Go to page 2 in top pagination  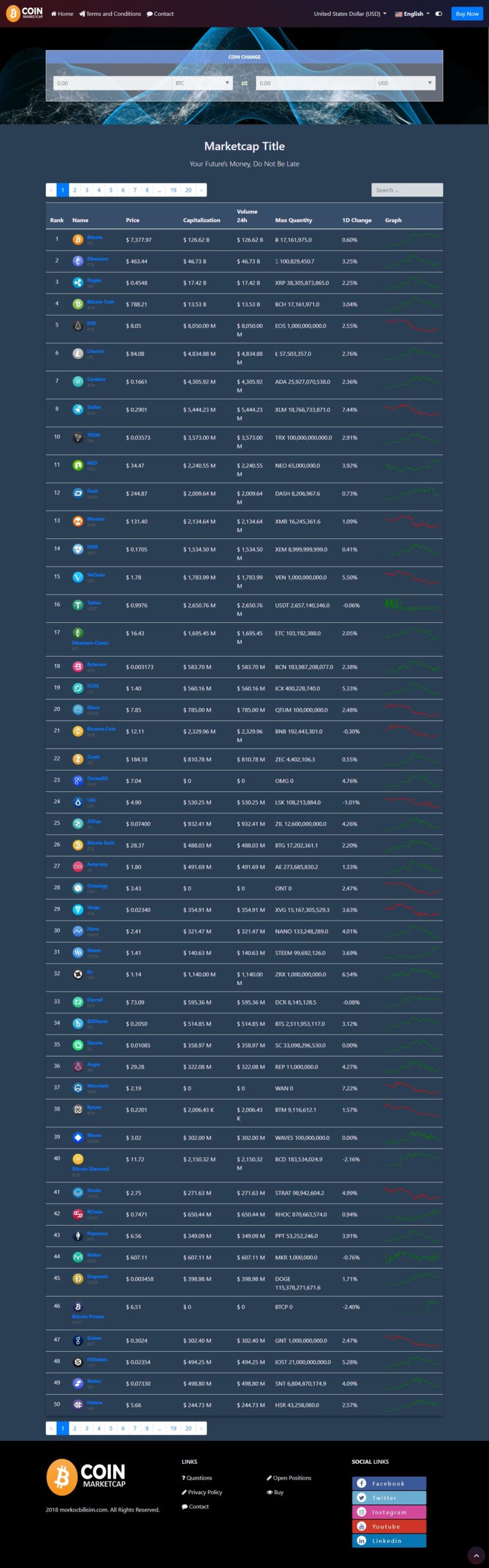pyautogui.click(x=75, y=190)
